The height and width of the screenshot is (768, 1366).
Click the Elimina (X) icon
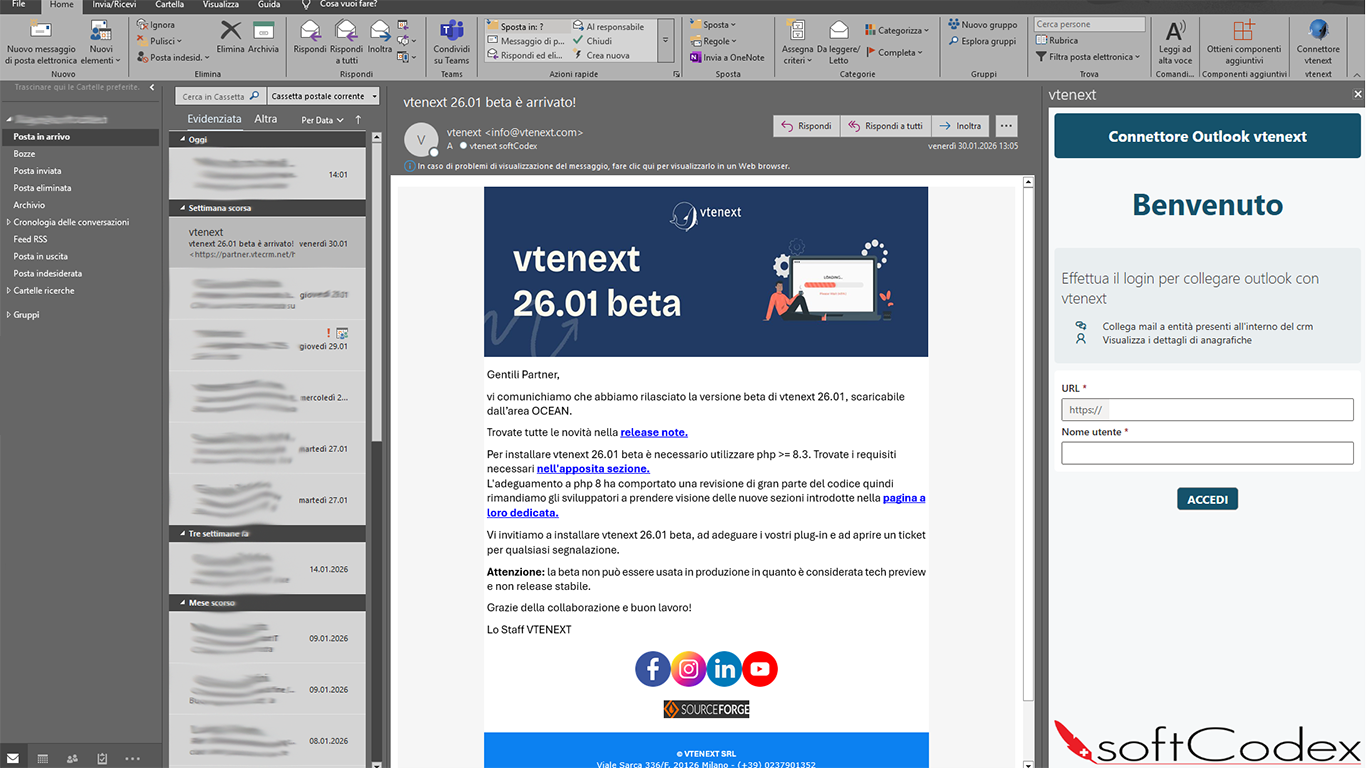pos(230,29)
